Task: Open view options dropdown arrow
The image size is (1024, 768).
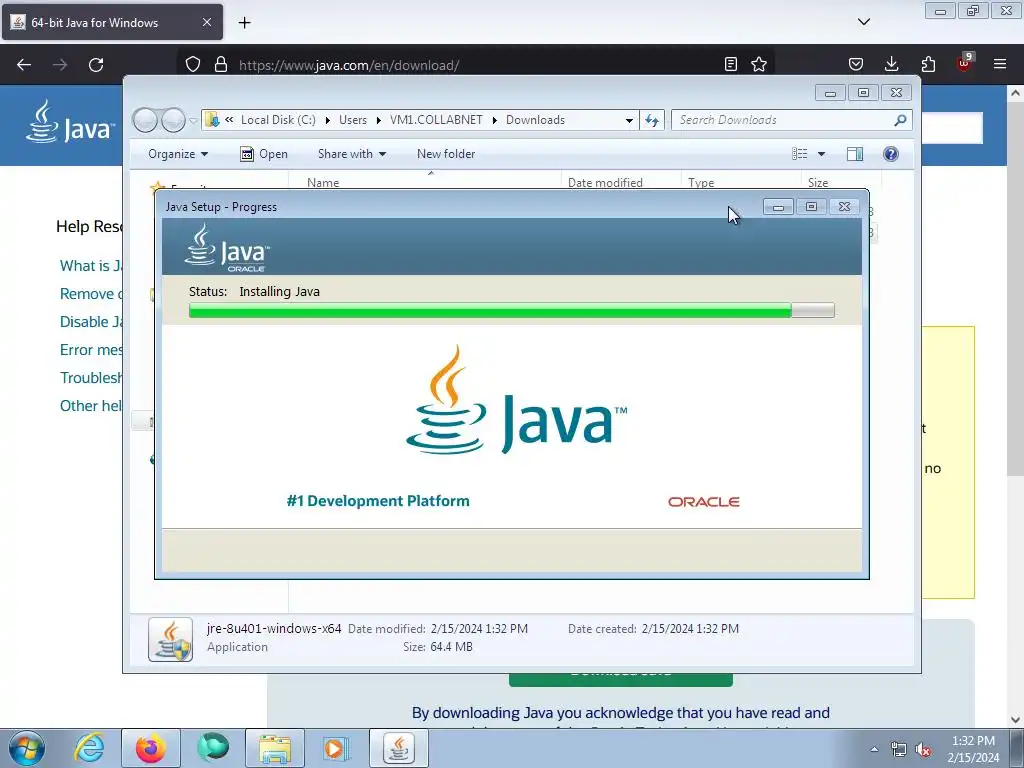Action: [822, 154]
